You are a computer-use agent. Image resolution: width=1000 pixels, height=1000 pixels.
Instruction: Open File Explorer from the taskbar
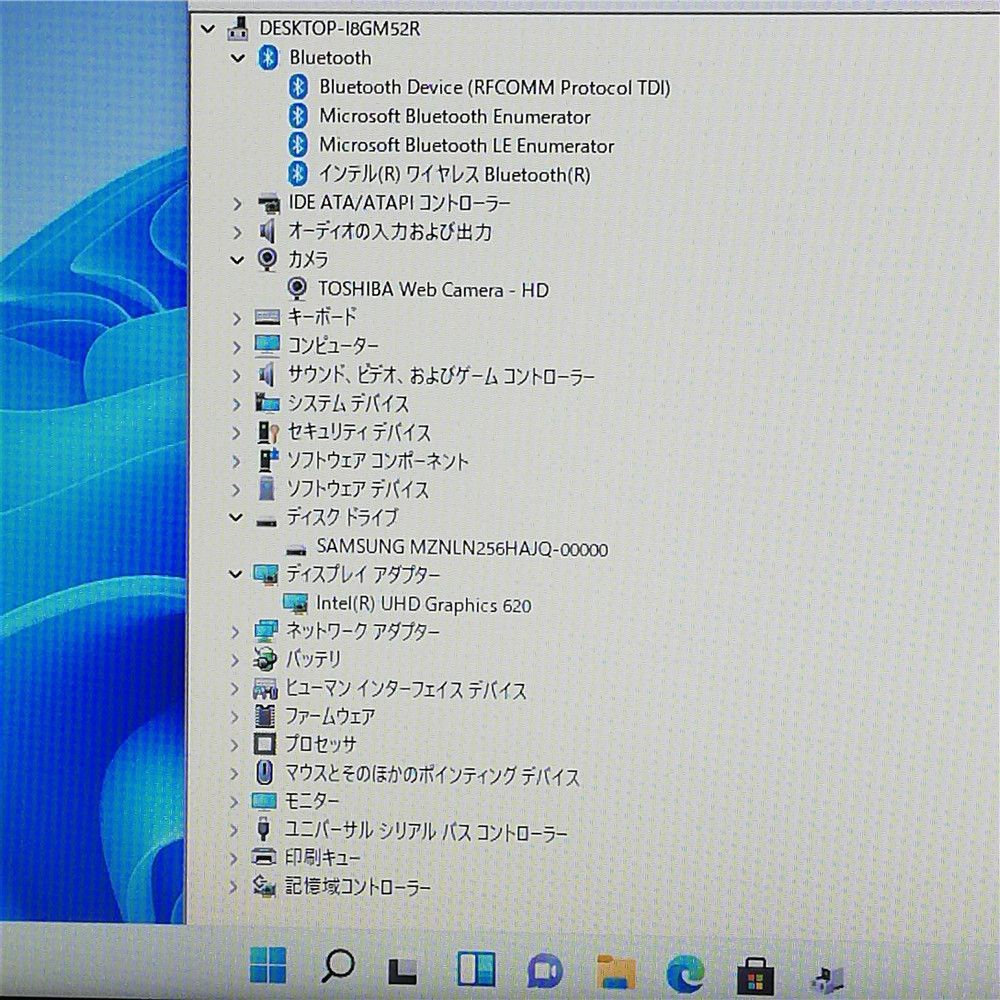[x=615, y=971]
